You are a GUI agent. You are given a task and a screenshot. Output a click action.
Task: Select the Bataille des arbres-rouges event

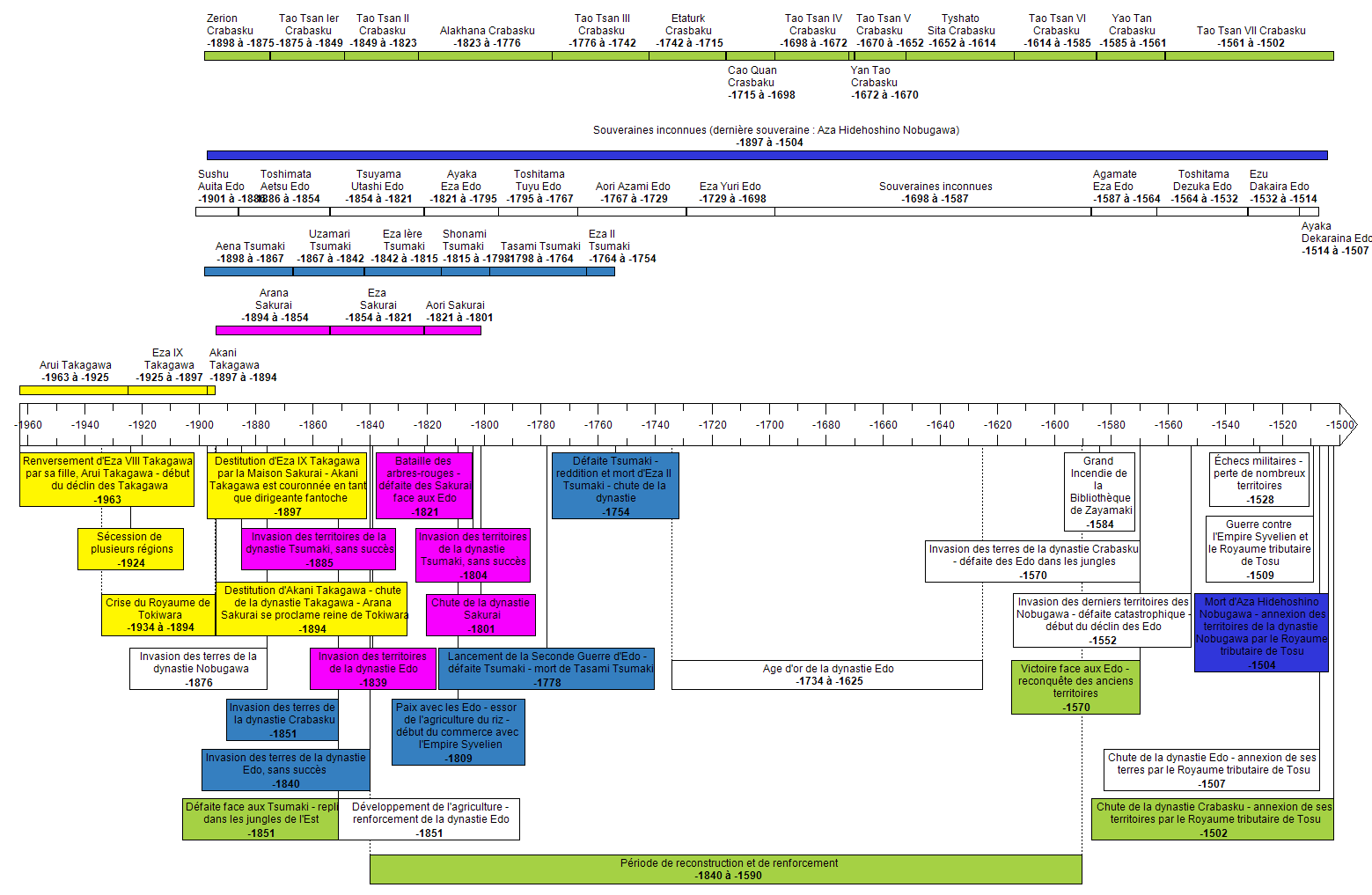(x=424, y=486)
